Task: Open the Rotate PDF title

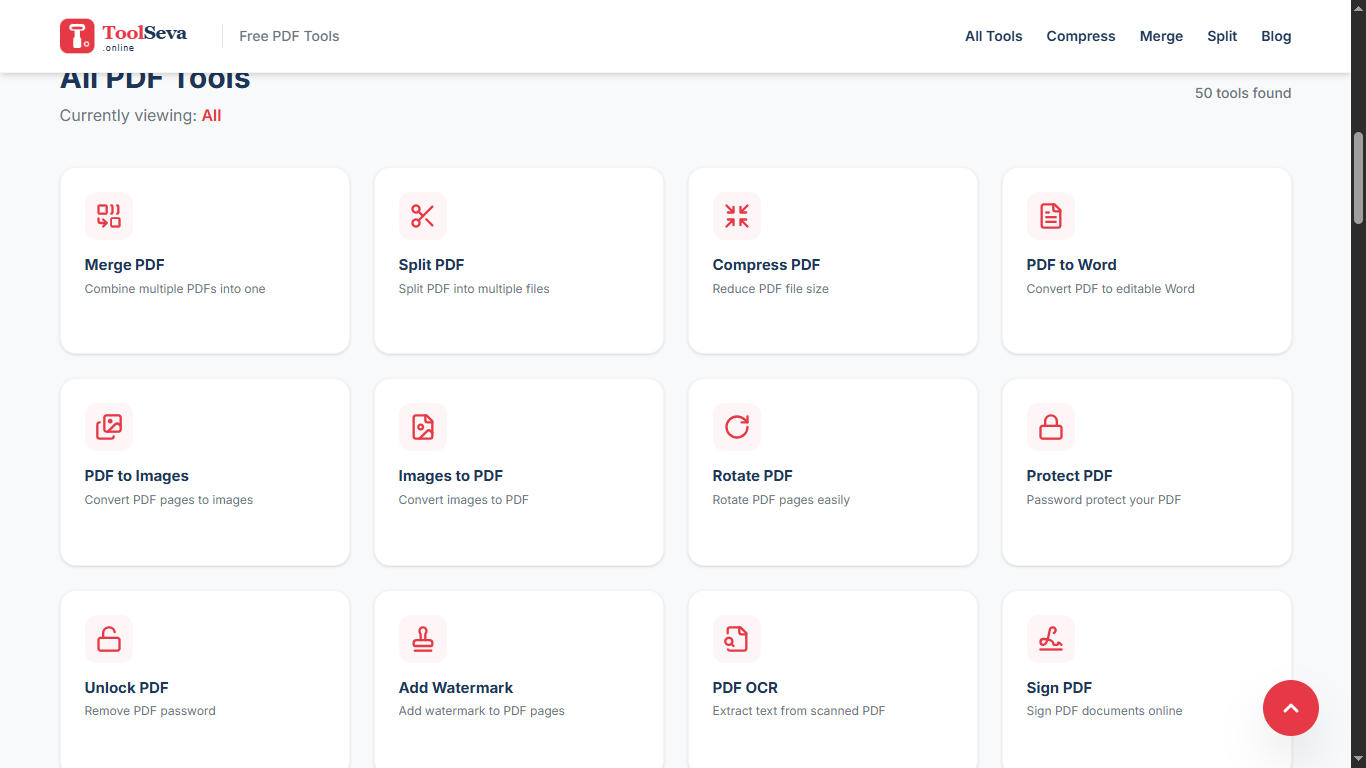Action: pos(753,476)
